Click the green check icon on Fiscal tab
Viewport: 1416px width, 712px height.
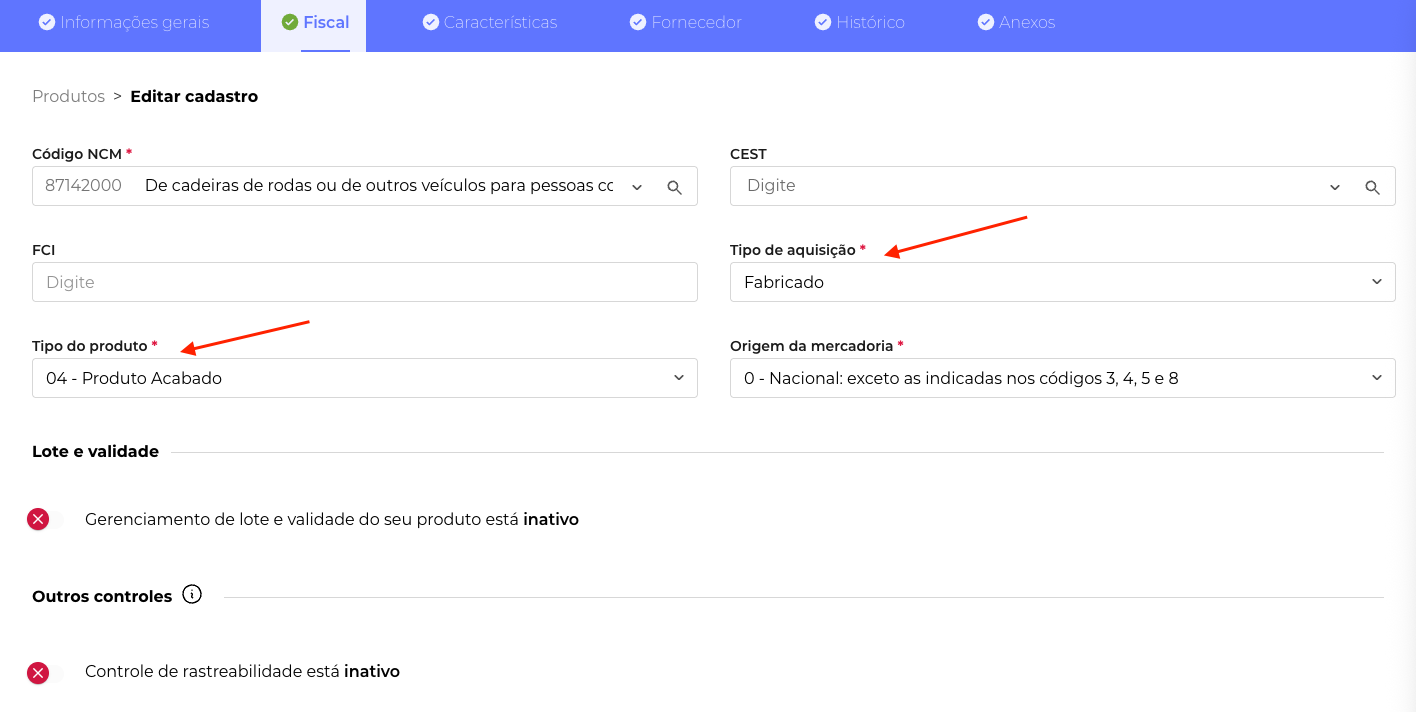(x=290, y=22)
